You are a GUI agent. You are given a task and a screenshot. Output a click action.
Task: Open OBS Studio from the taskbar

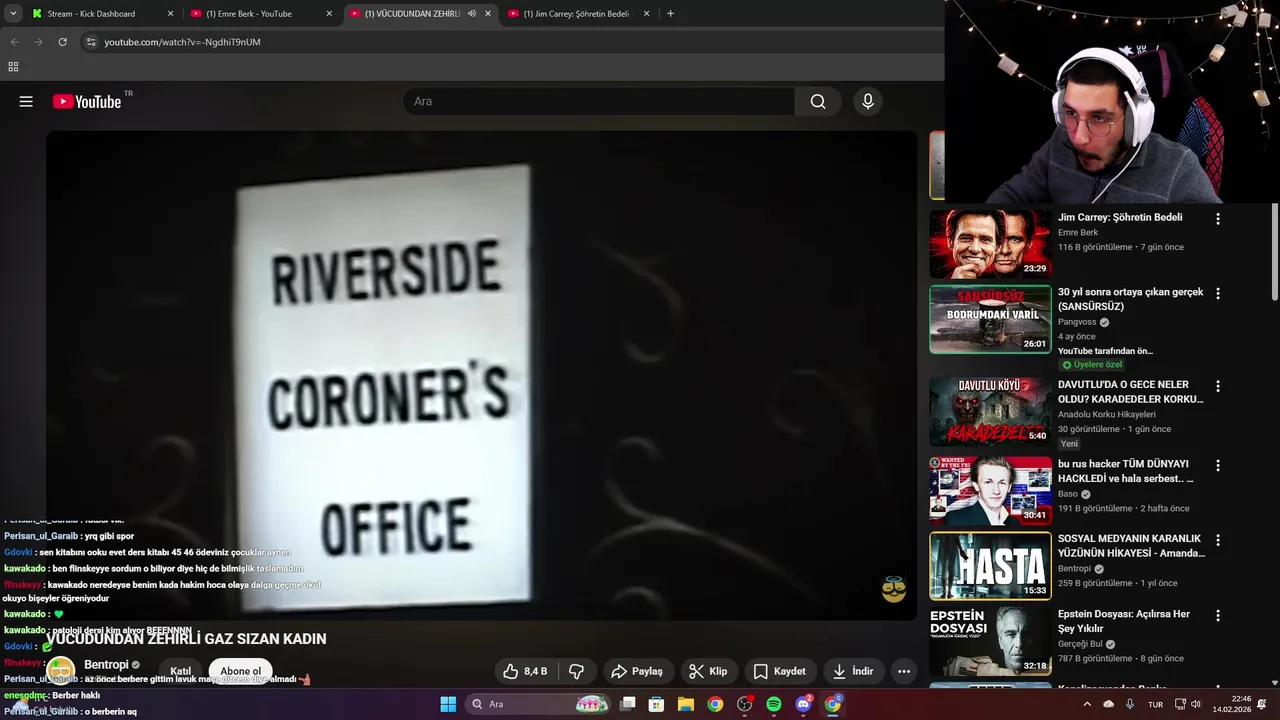(x=744, y=704)
